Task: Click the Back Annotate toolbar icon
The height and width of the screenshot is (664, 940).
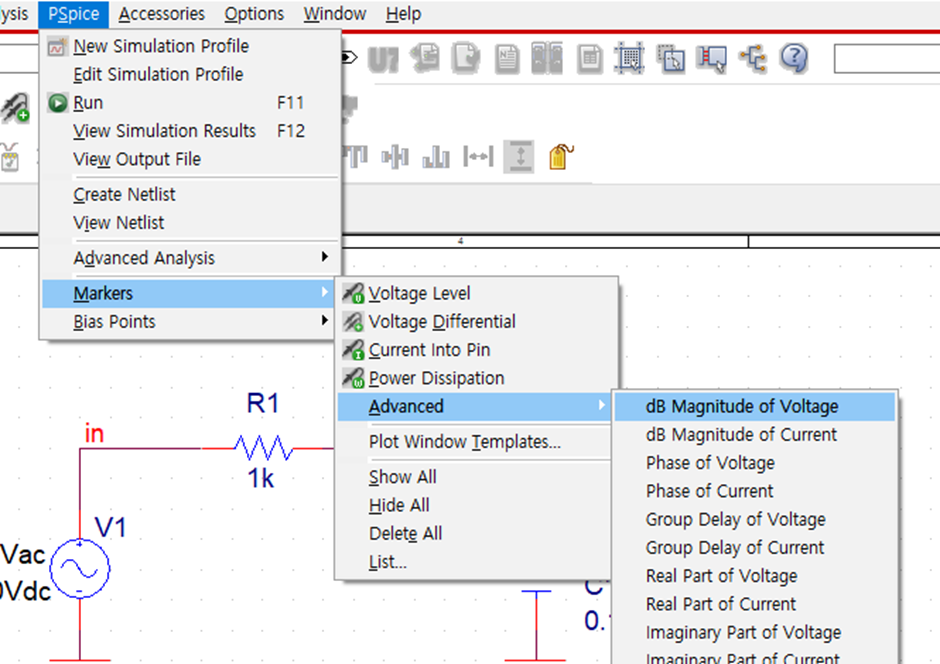Action: pos(426,59)
